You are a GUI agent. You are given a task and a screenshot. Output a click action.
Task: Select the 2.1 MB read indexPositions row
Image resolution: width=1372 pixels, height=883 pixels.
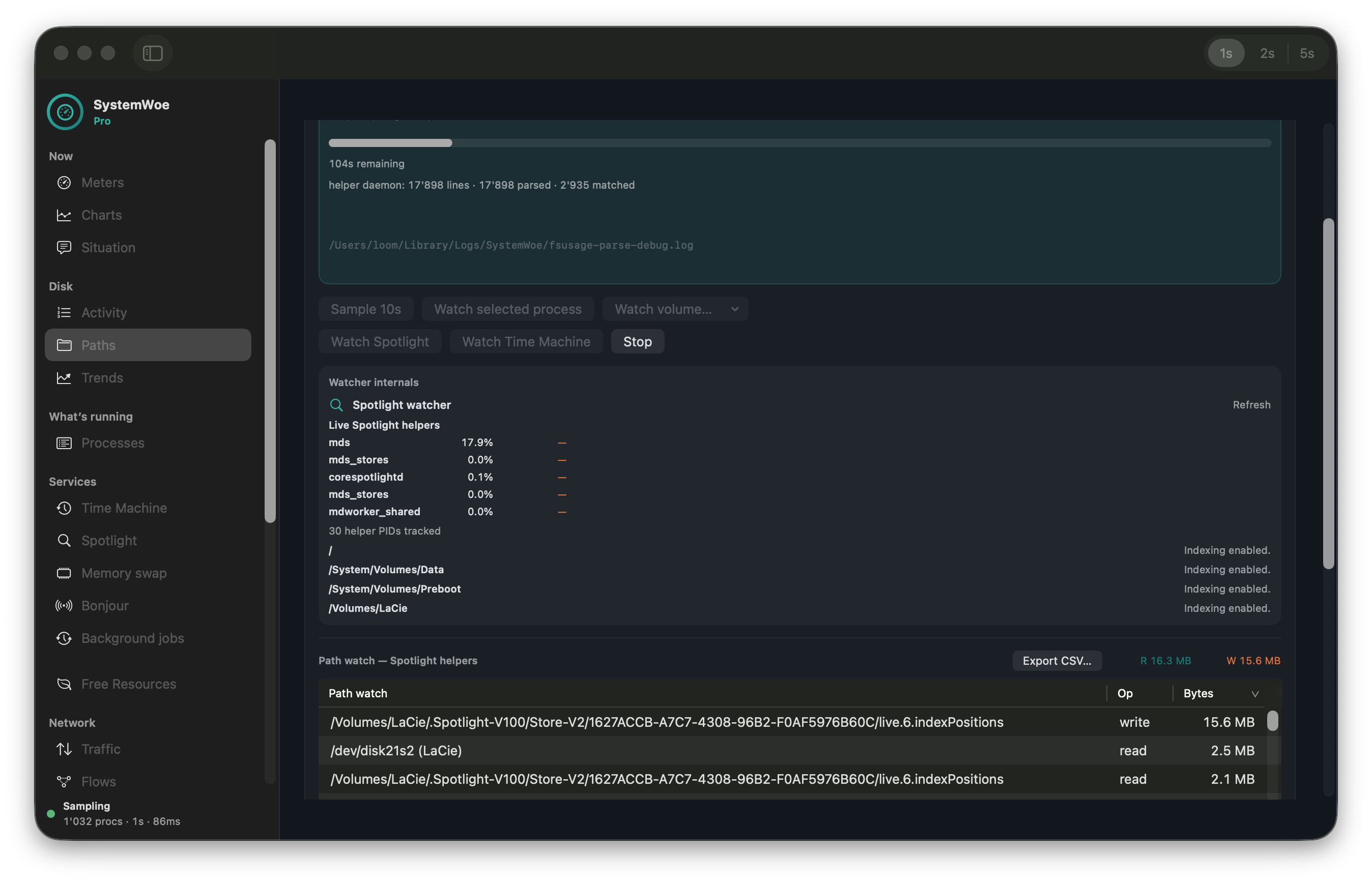point(793,779)
